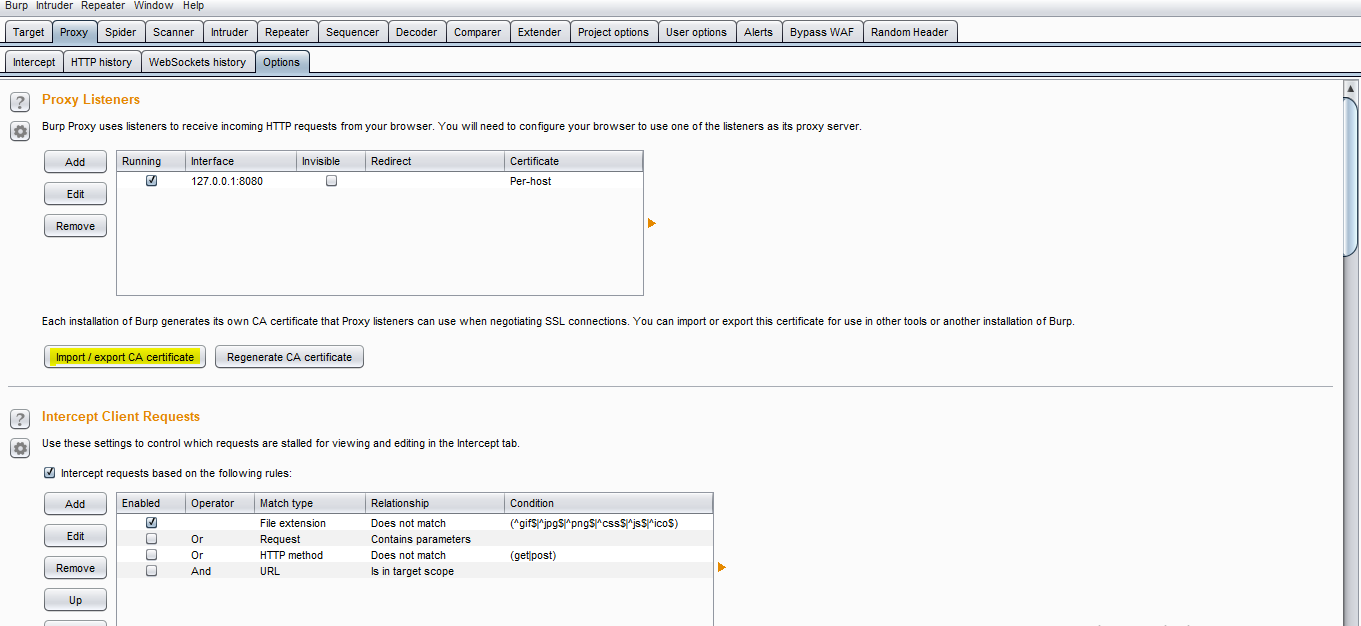Expand the Proxy Listeners table arrow
1361x626 pixels.
pos(652,223)
